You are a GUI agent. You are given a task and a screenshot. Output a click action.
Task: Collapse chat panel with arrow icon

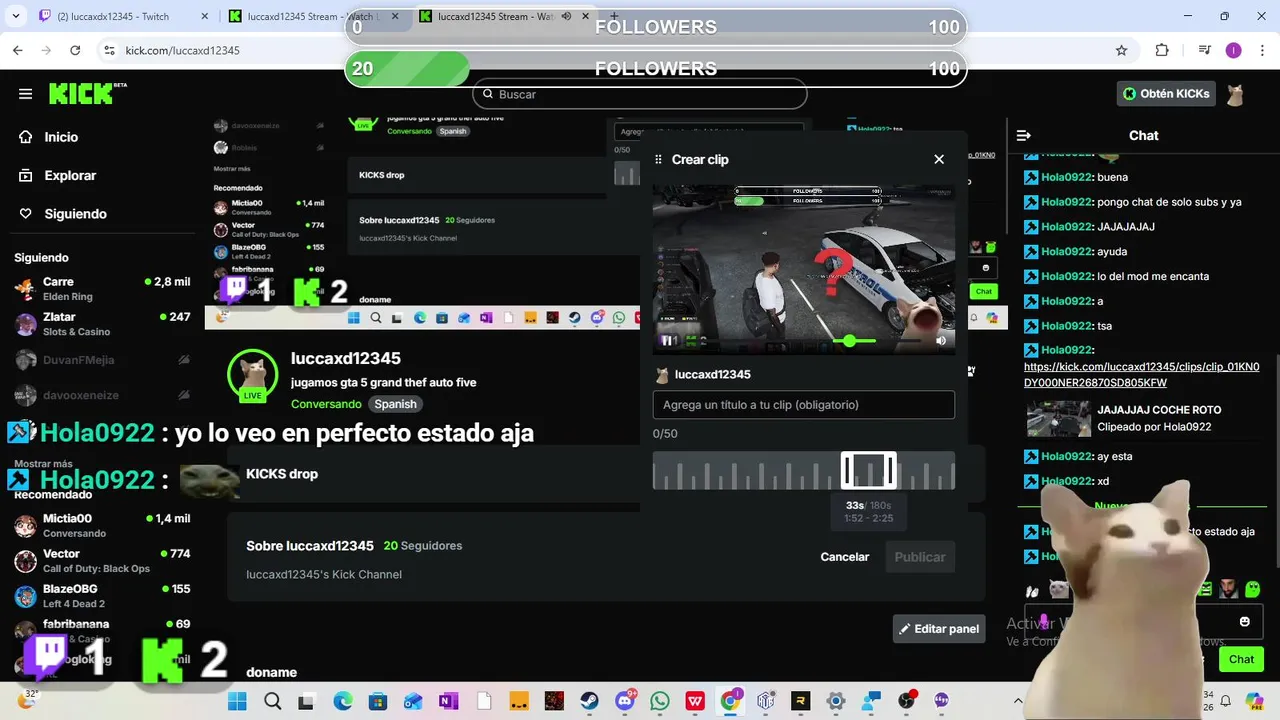(1024, 135)
